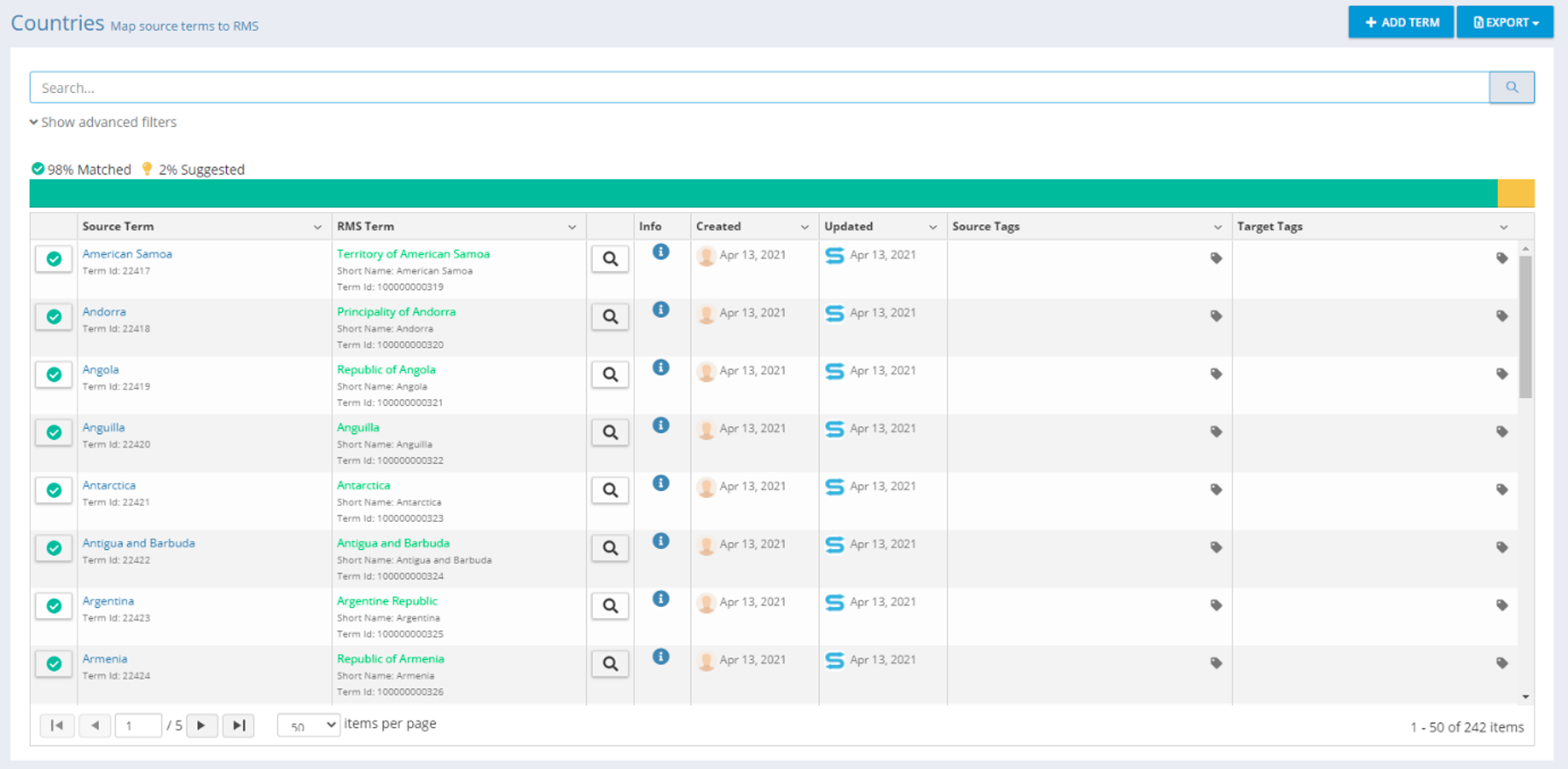Open RMS term lookup for American Samoa row
Screen dimensions: 1568x769
[x=609, y=260]
